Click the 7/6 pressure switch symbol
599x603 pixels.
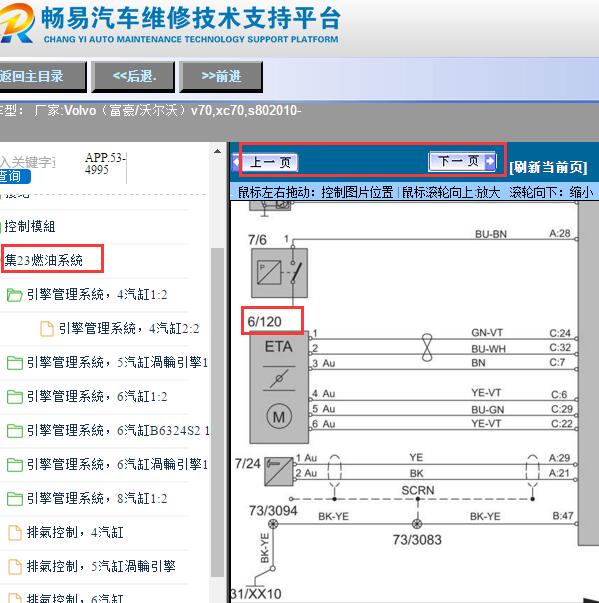tap(279, 273)
